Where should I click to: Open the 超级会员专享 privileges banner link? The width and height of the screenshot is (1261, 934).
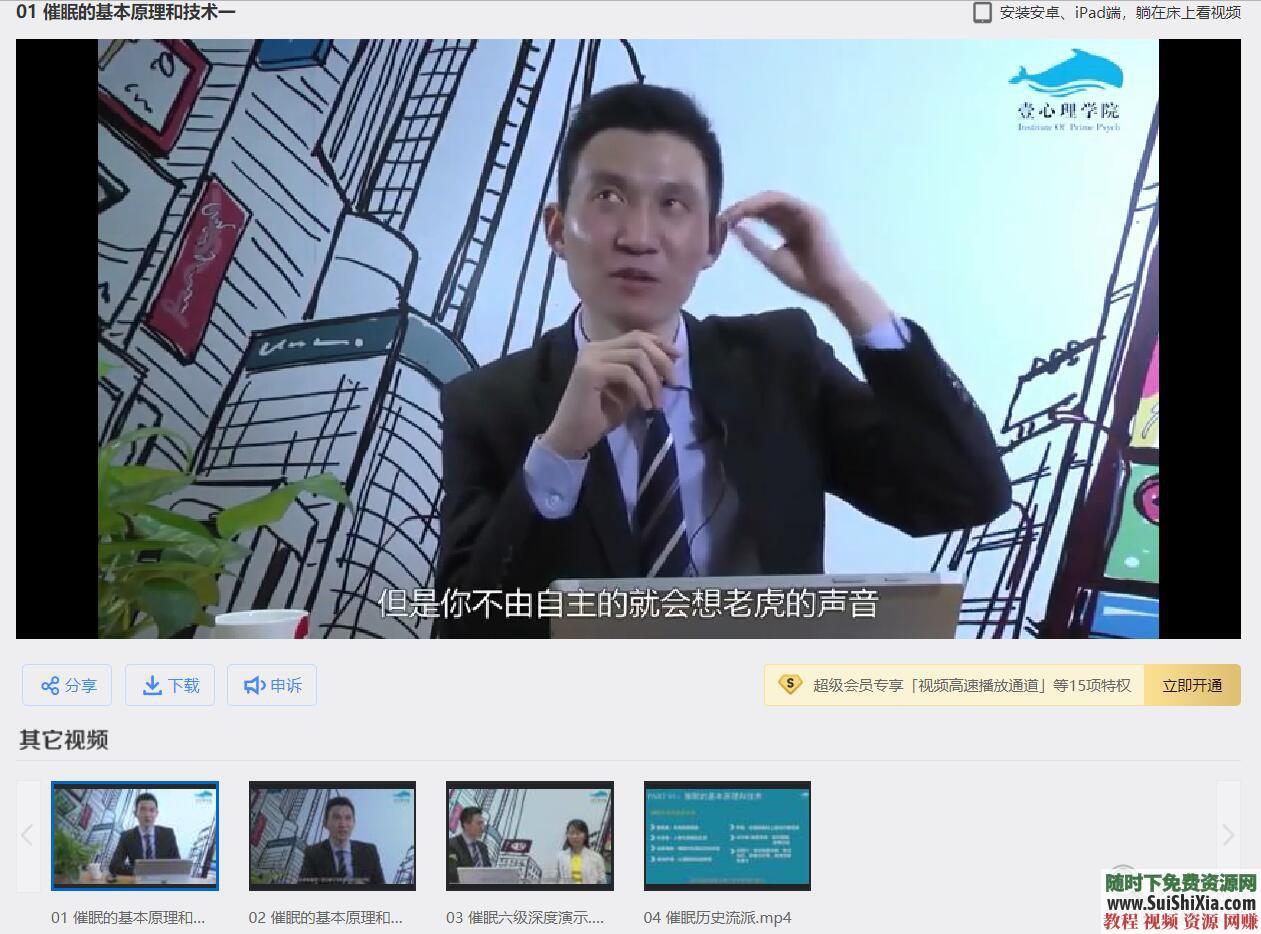960,684
